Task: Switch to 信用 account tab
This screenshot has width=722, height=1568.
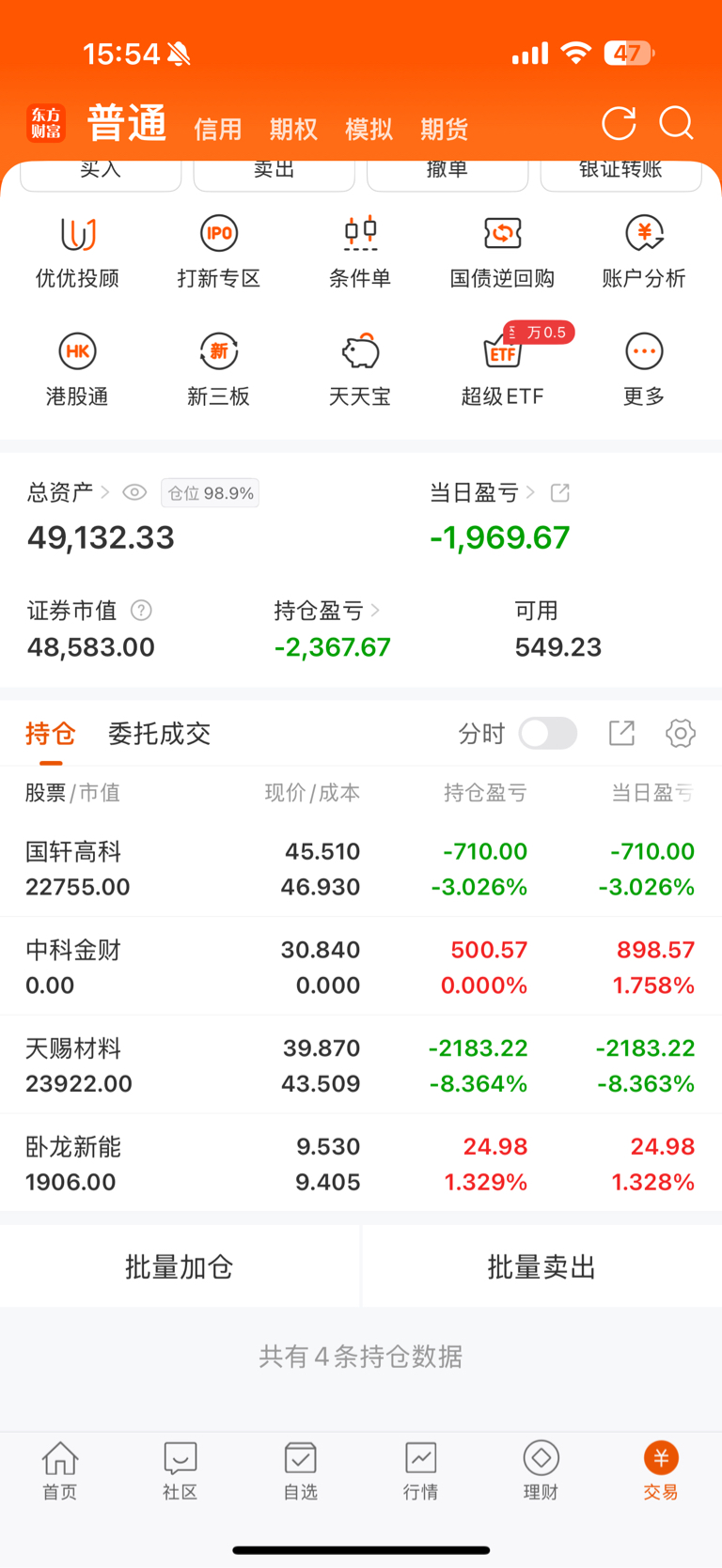Action: tap(218, 129)
